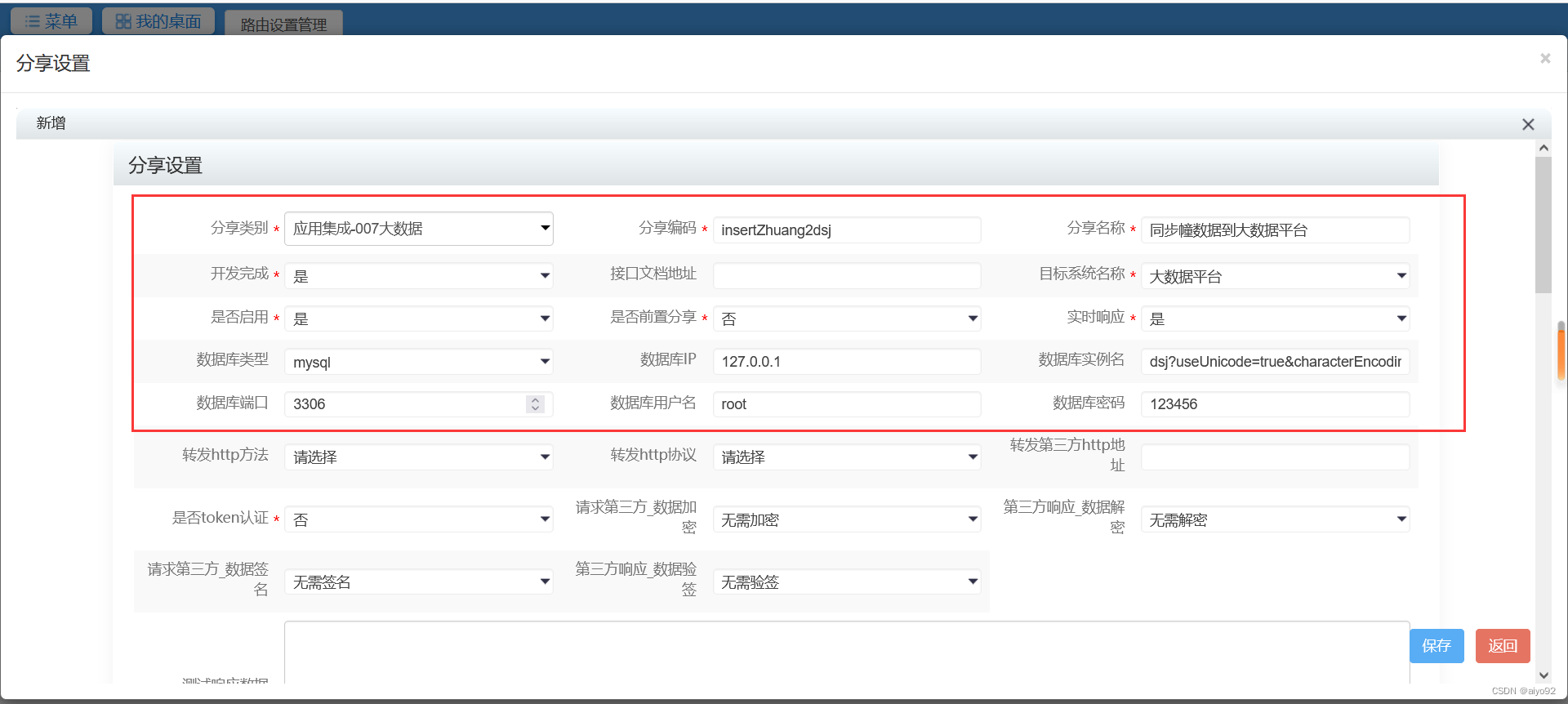Open the 数据库类型 dropdown
Image resolution: width=1568 pixels, height=704 pixels.
(x=419, y=362)
